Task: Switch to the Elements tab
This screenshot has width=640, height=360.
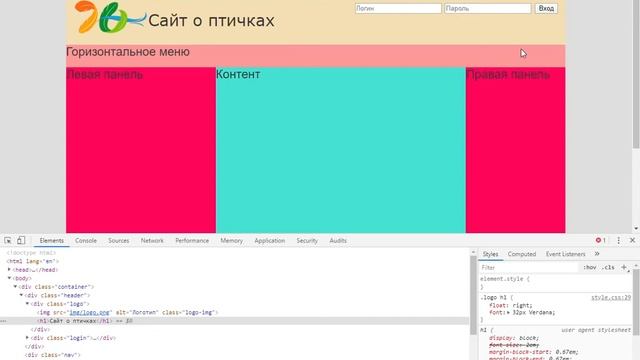Action: [51, 241]
